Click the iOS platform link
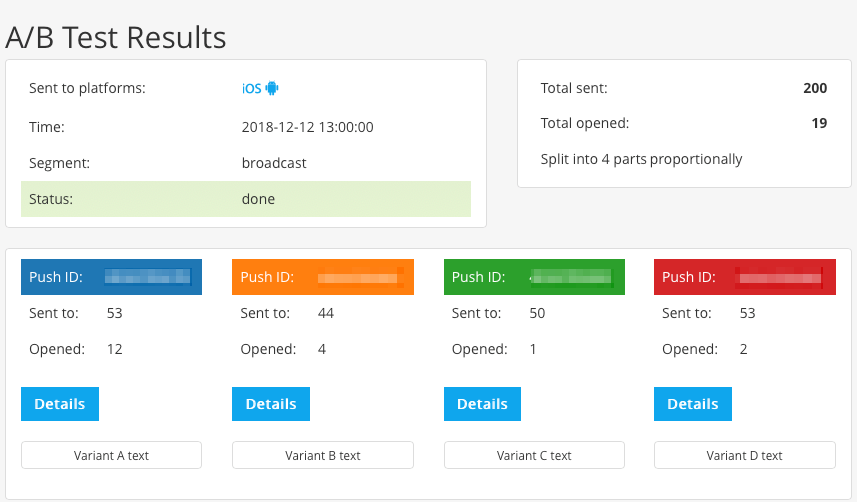Screen dimensions: 857x502 click(251, 89)
